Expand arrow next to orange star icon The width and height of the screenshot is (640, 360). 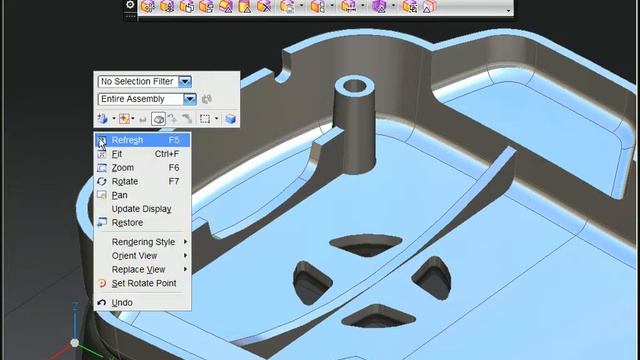click(x=133, y=119)
